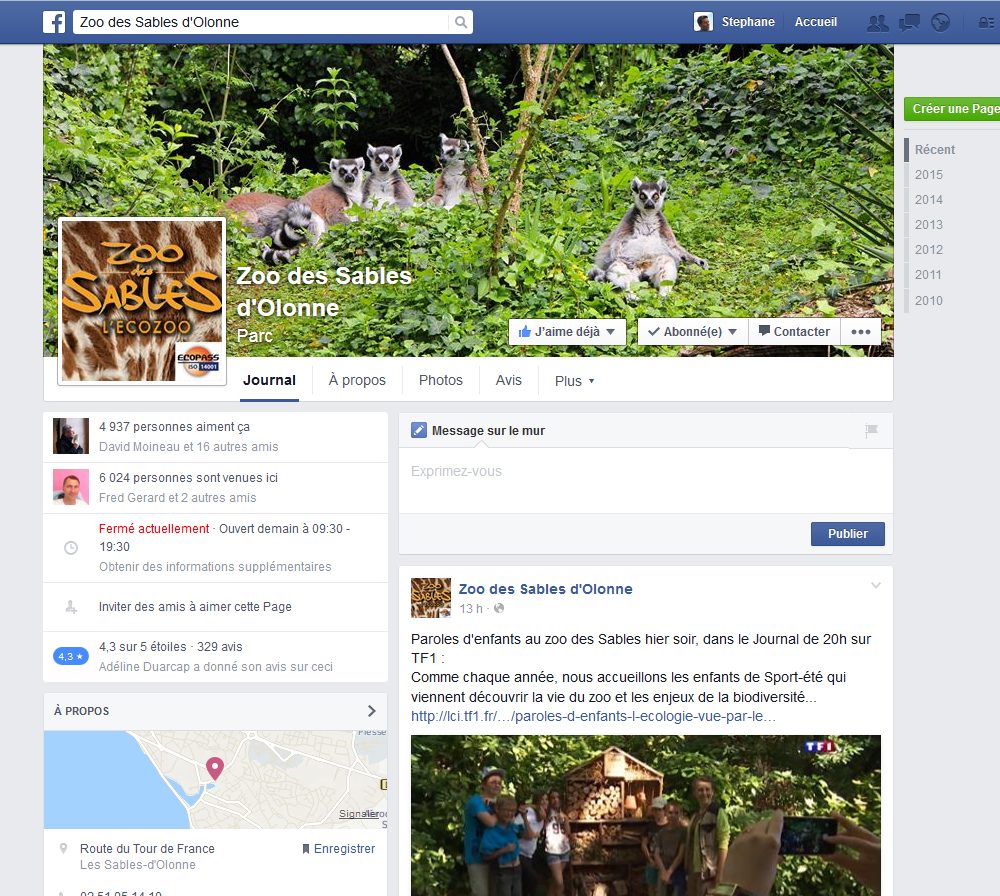Click 'David Moineau et 16 autres amis'

188,446
